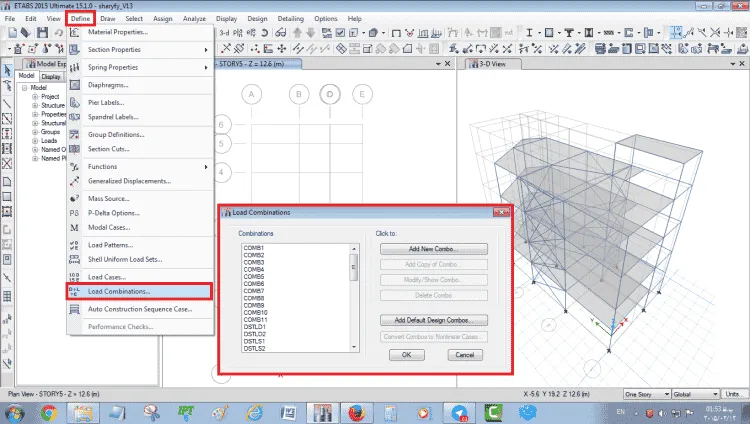750x424 pixels.
Task: Click the New Model toolbar icon
Action: tap(12, 33)
